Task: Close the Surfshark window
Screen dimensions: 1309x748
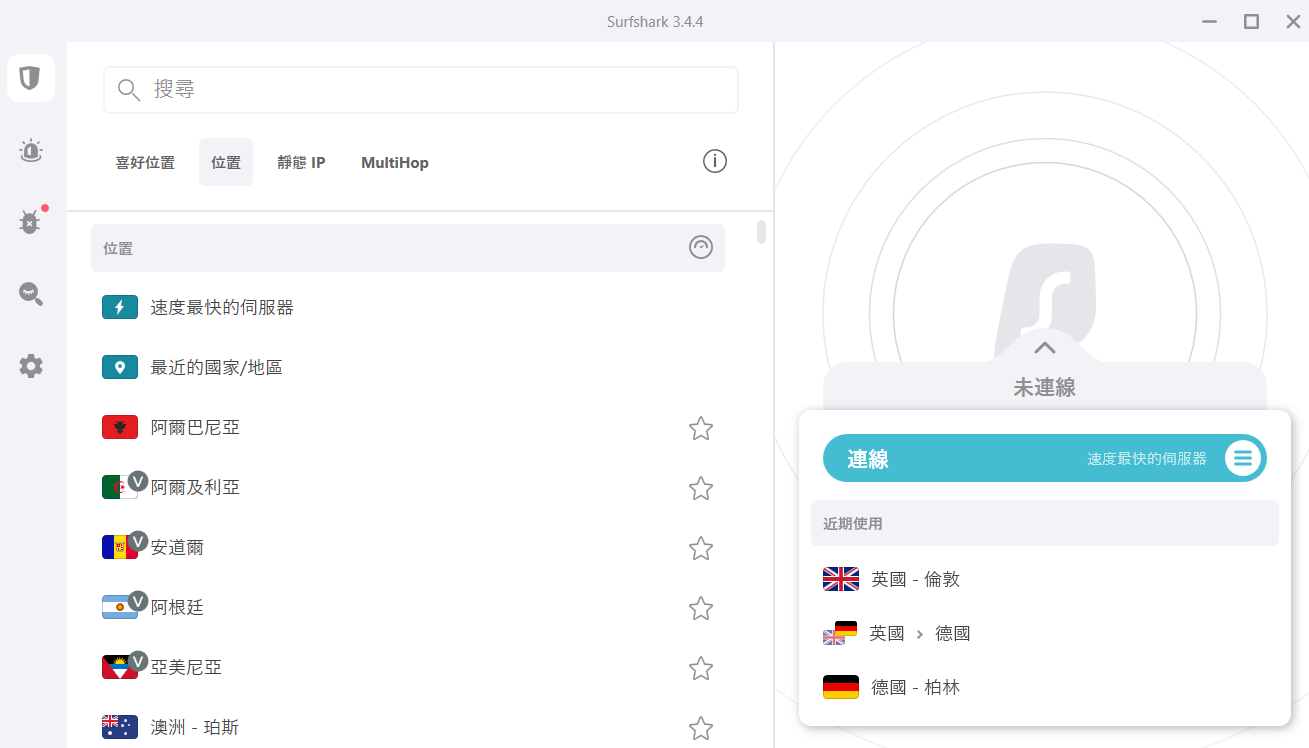Action: tap(1293, 21)
